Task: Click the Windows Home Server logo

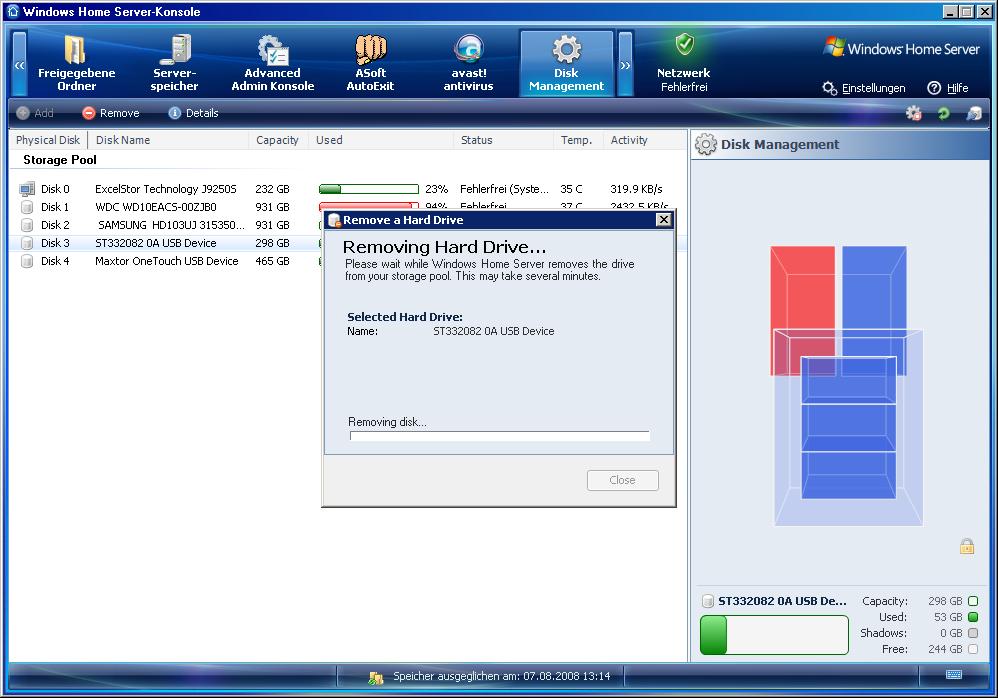Action: pos(901,48)
